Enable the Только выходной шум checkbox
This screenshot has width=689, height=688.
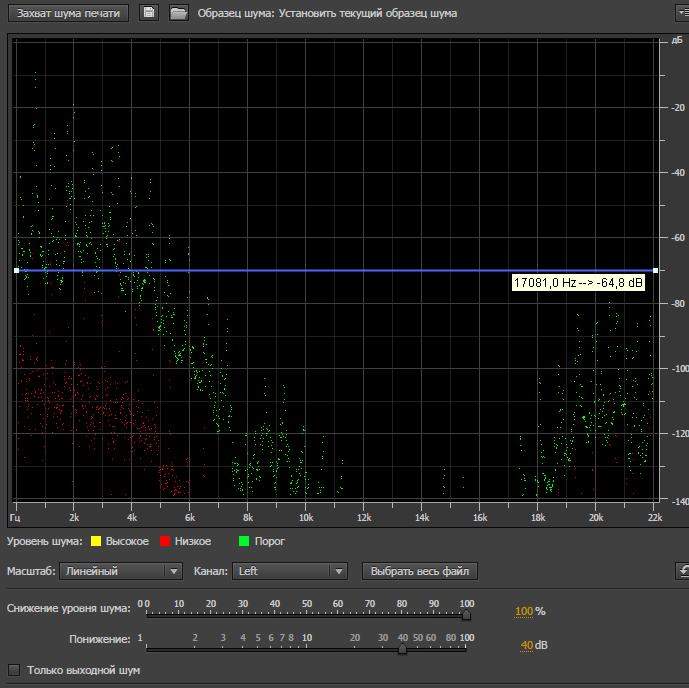14,670
